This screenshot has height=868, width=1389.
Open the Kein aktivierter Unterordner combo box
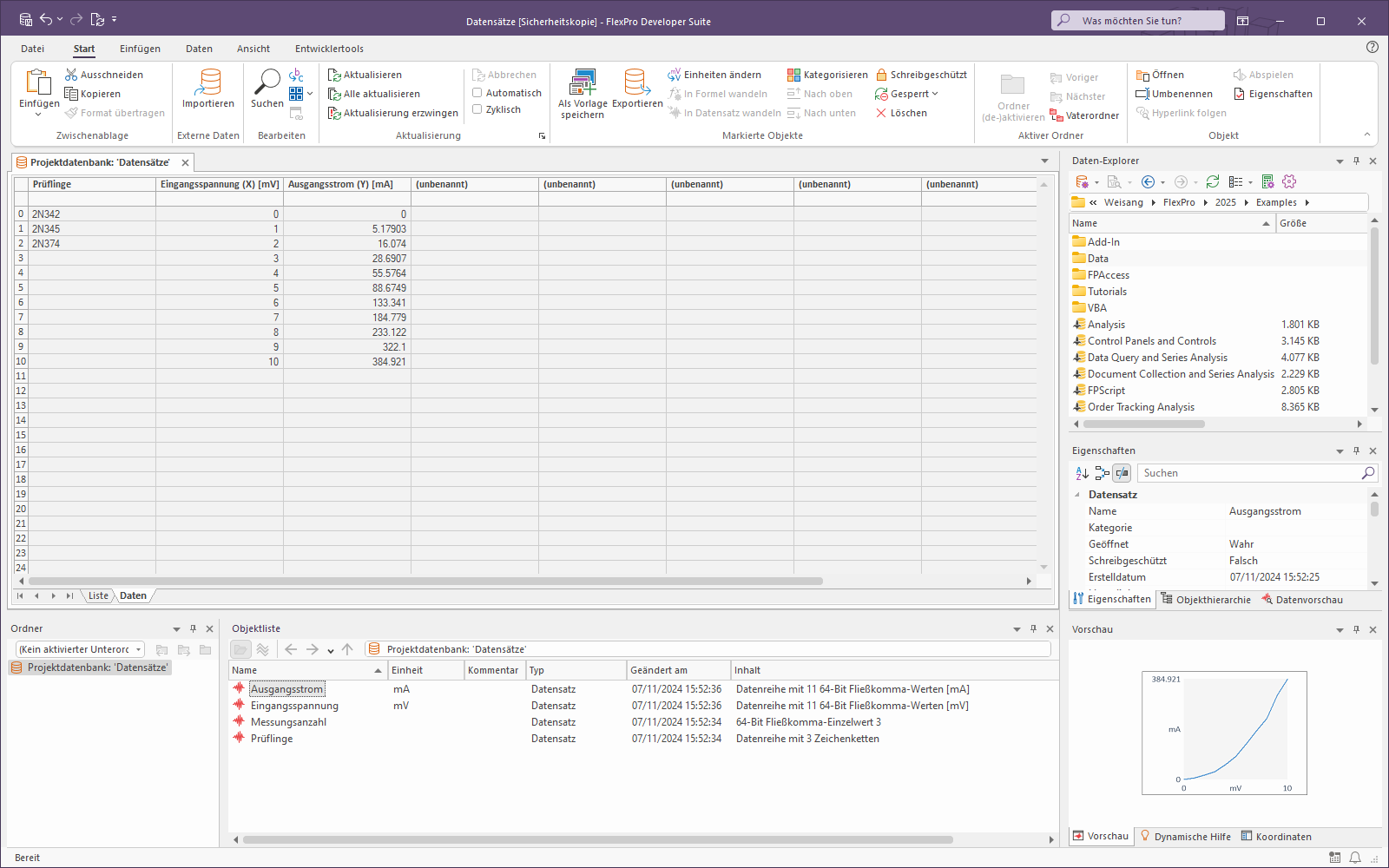(x=80, y=649)
